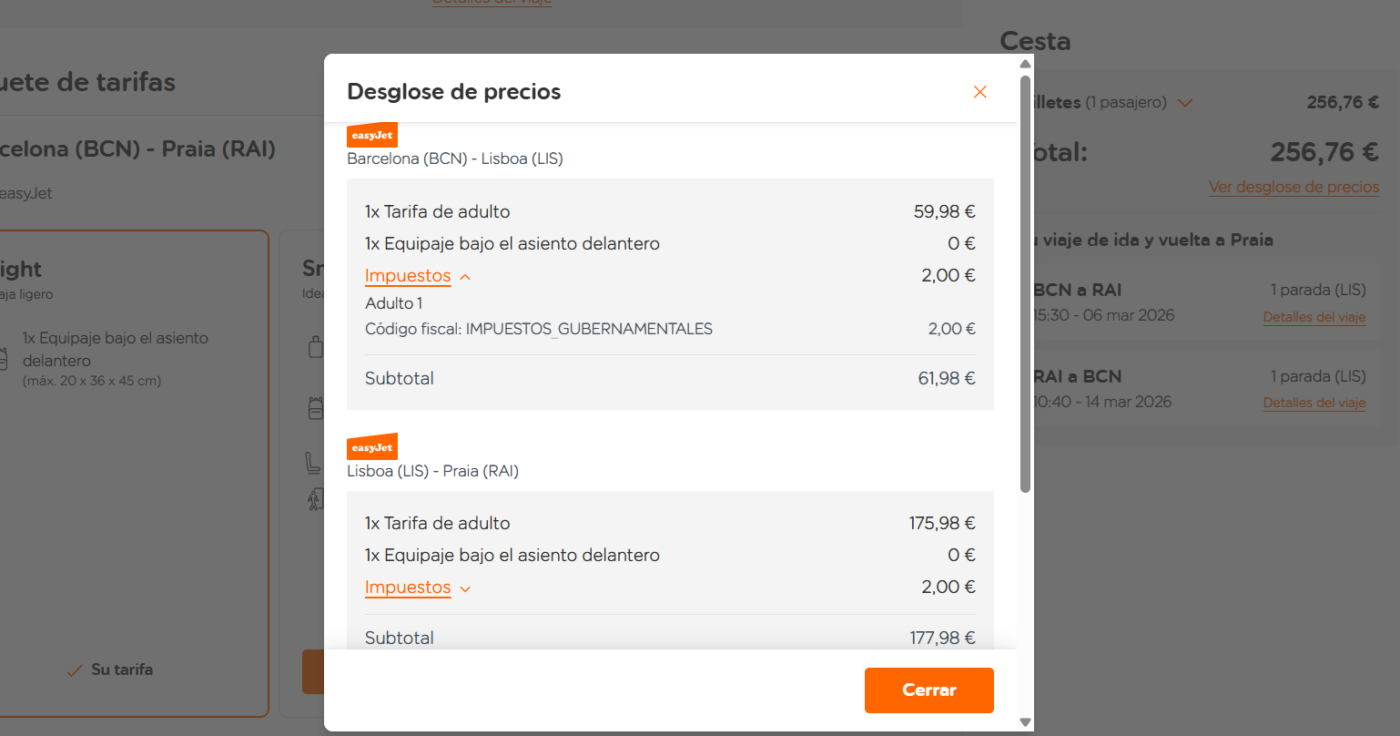Open Detalles del viaje for RAI a BCN

click(1313, 403)
